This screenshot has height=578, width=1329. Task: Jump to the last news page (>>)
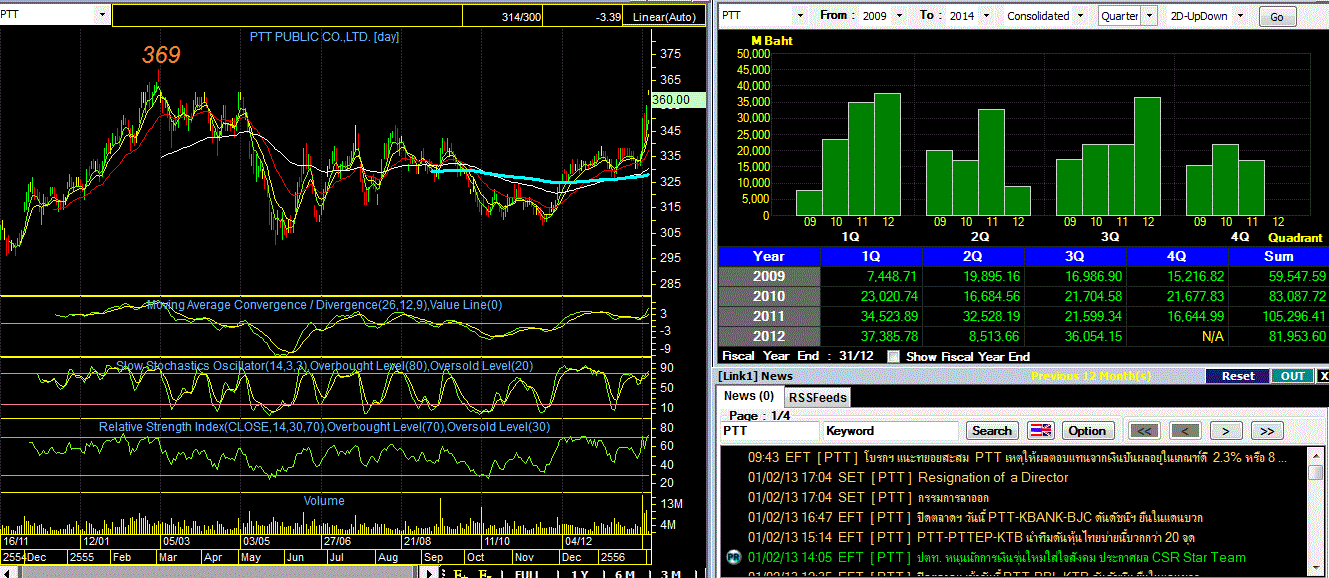(x=1266, y=431)
